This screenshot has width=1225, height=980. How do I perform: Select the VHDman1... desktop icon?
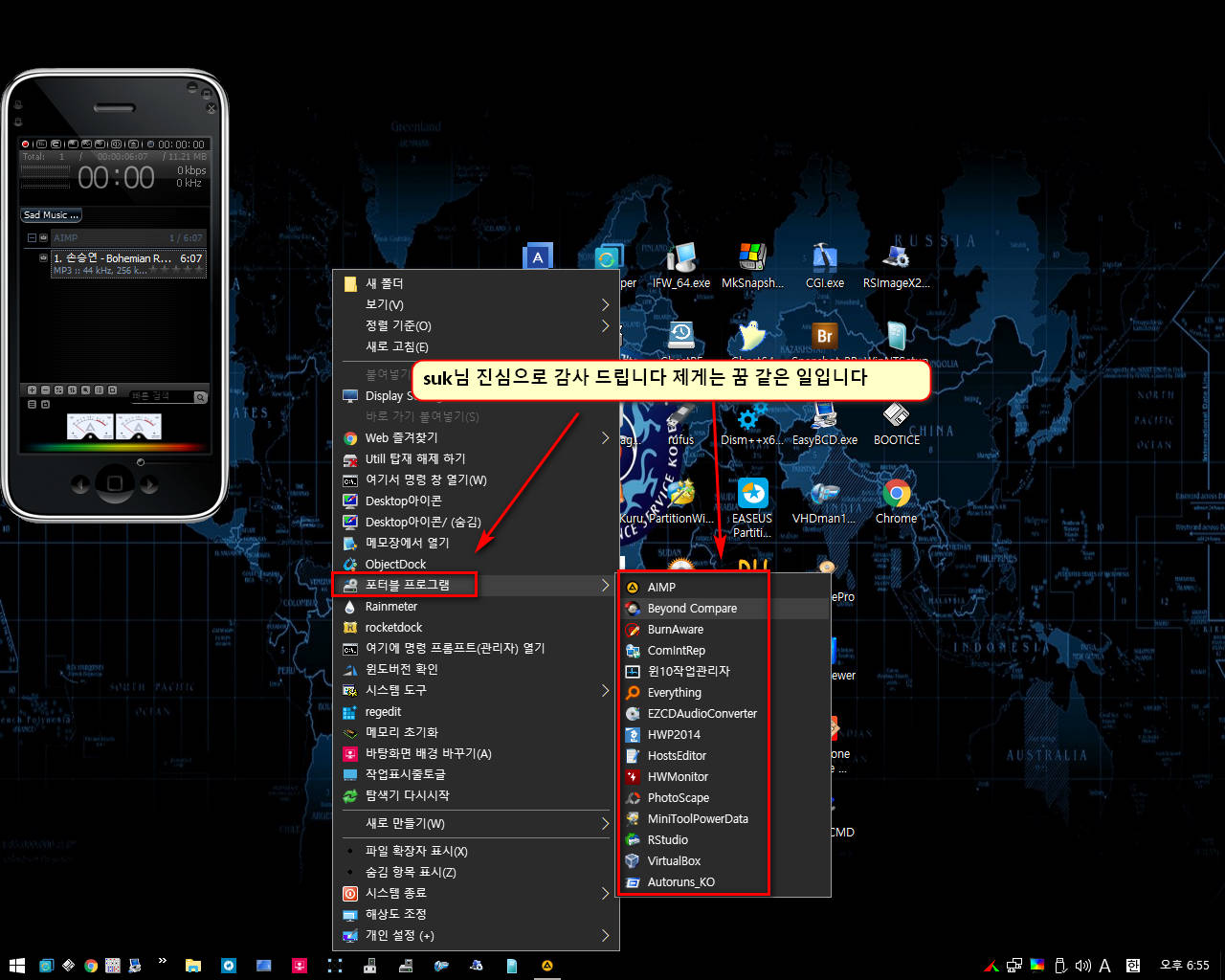825,501
